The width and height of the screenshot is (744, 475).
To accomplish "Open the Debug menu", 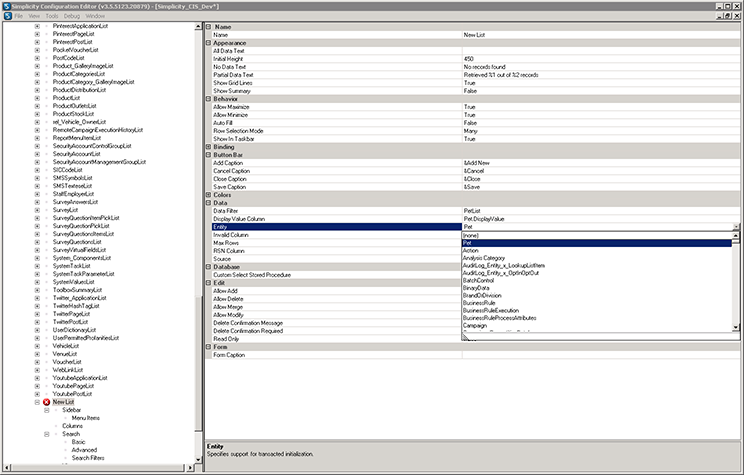I will 72,16.
